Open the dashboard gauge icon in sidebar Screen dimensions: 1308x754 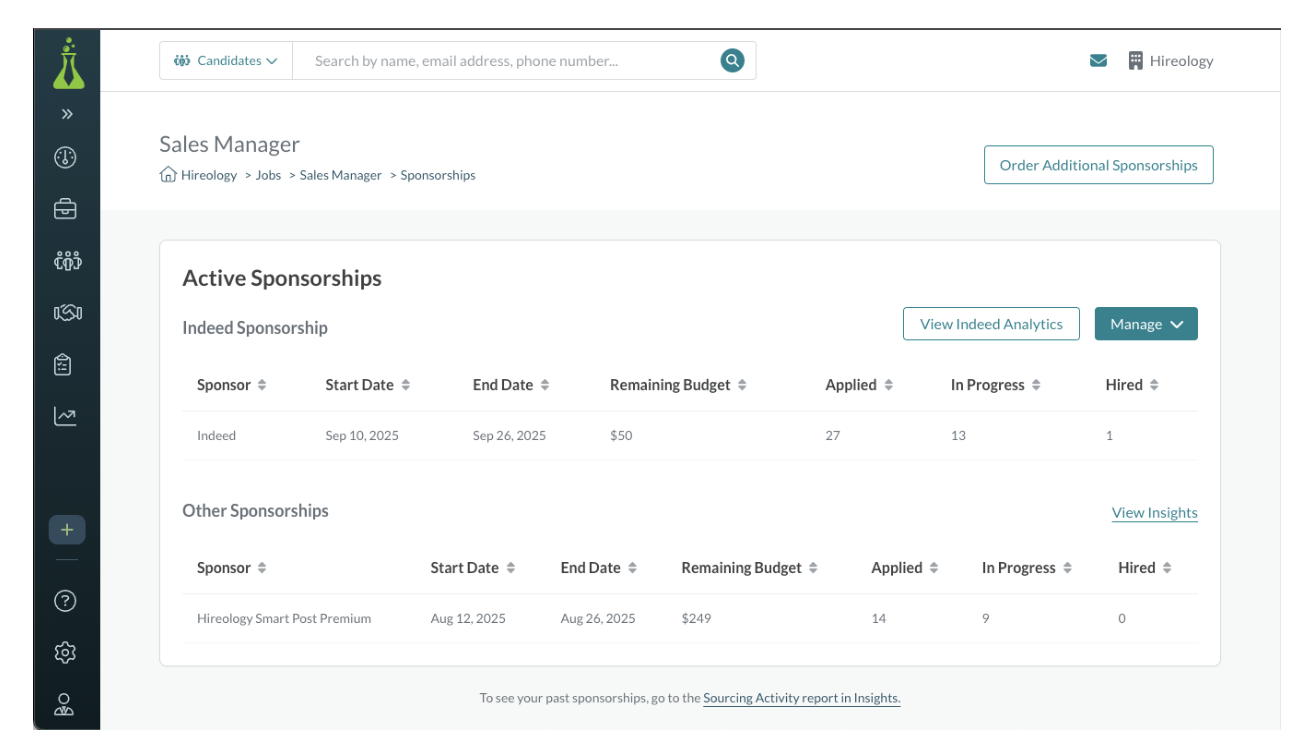pos(65,158)
